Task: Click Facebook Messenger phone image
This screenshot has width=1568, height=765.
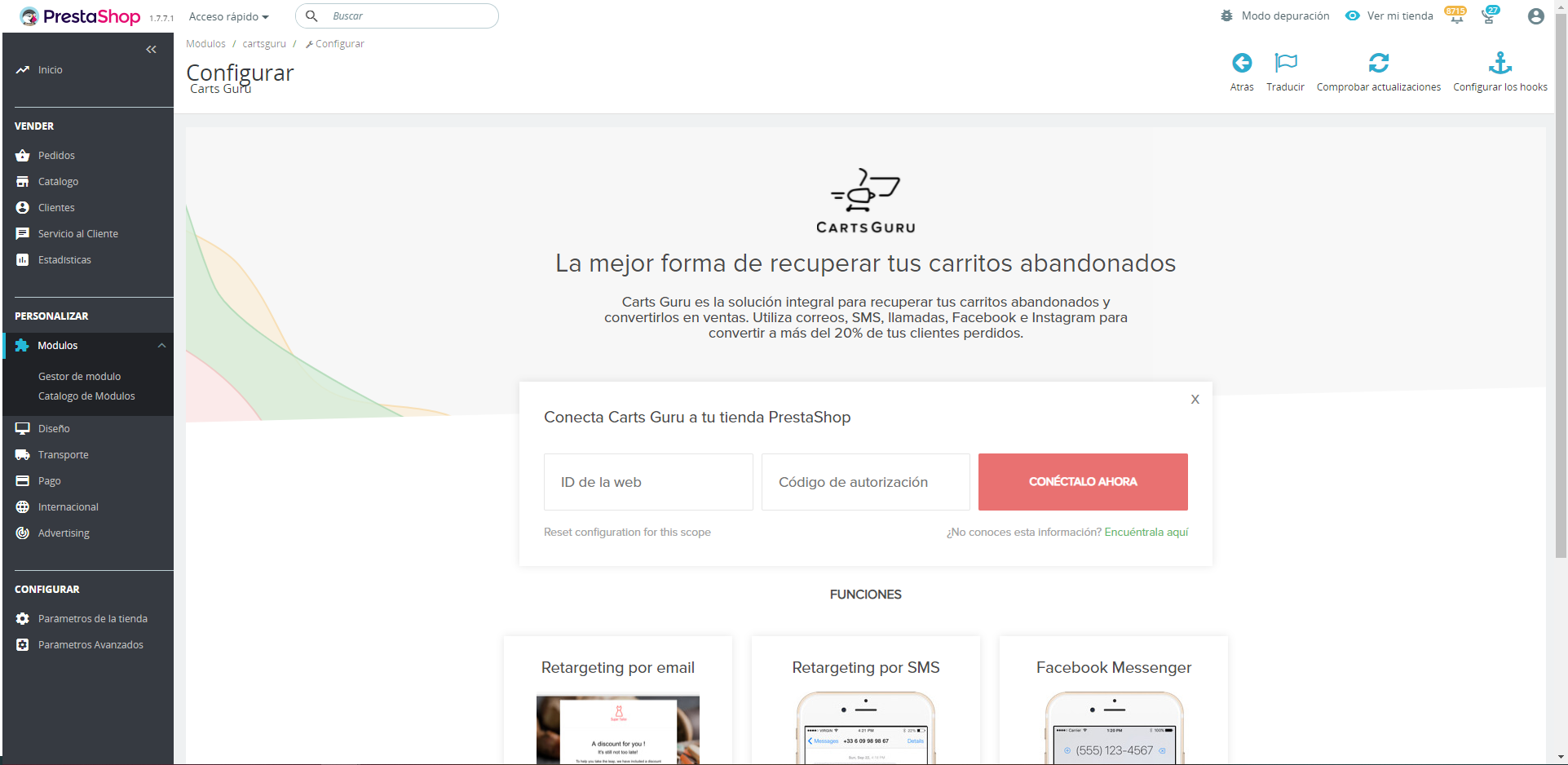Action: 1114,728
